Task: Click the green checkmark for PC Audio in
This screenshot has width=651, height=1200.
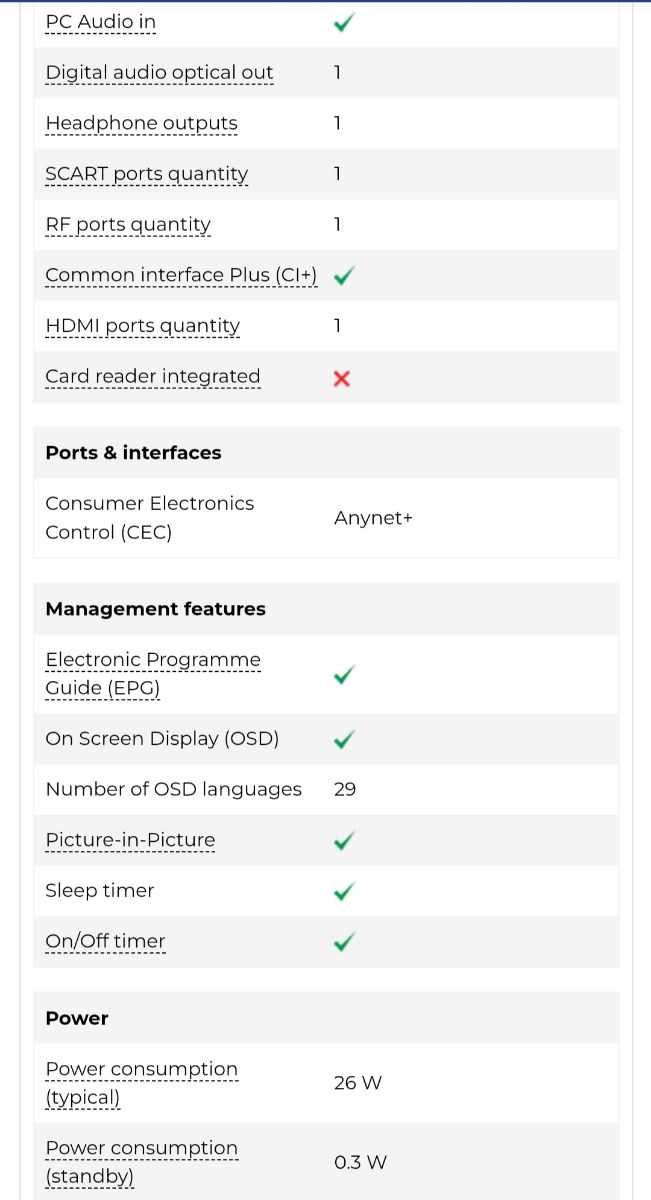Action: [343, 22]
